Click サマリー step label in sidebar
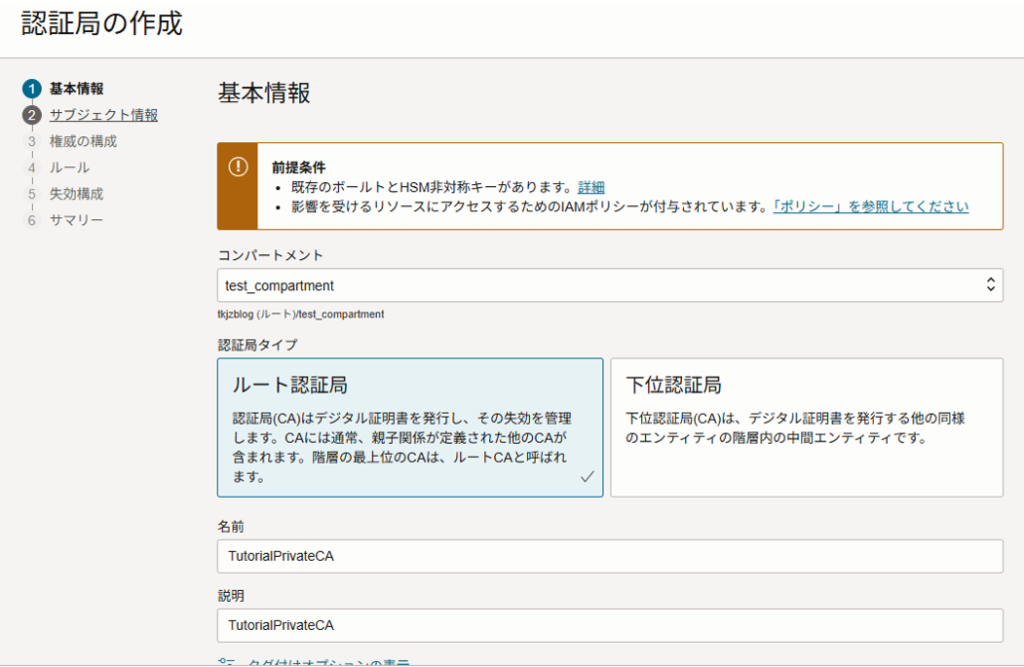The image size is (1024, 667). pos(77,220)
